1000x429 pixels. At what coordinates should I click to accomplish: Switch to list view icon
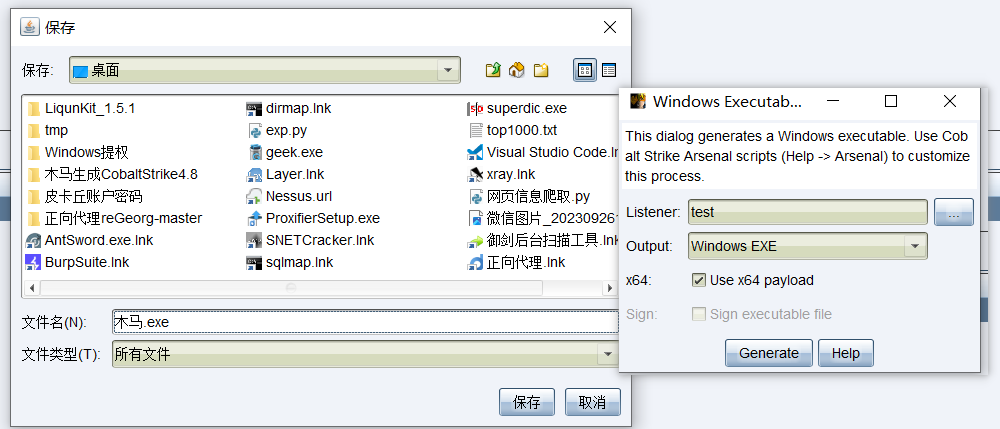click(584, 70)
